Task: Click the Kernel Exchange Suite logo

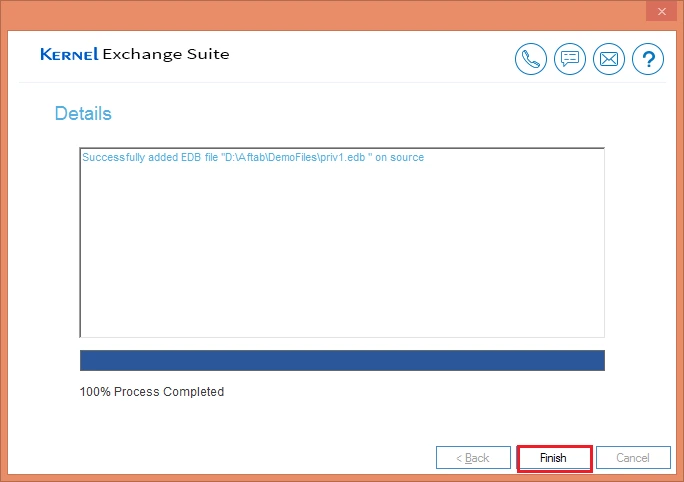Action: coord(135,54)
